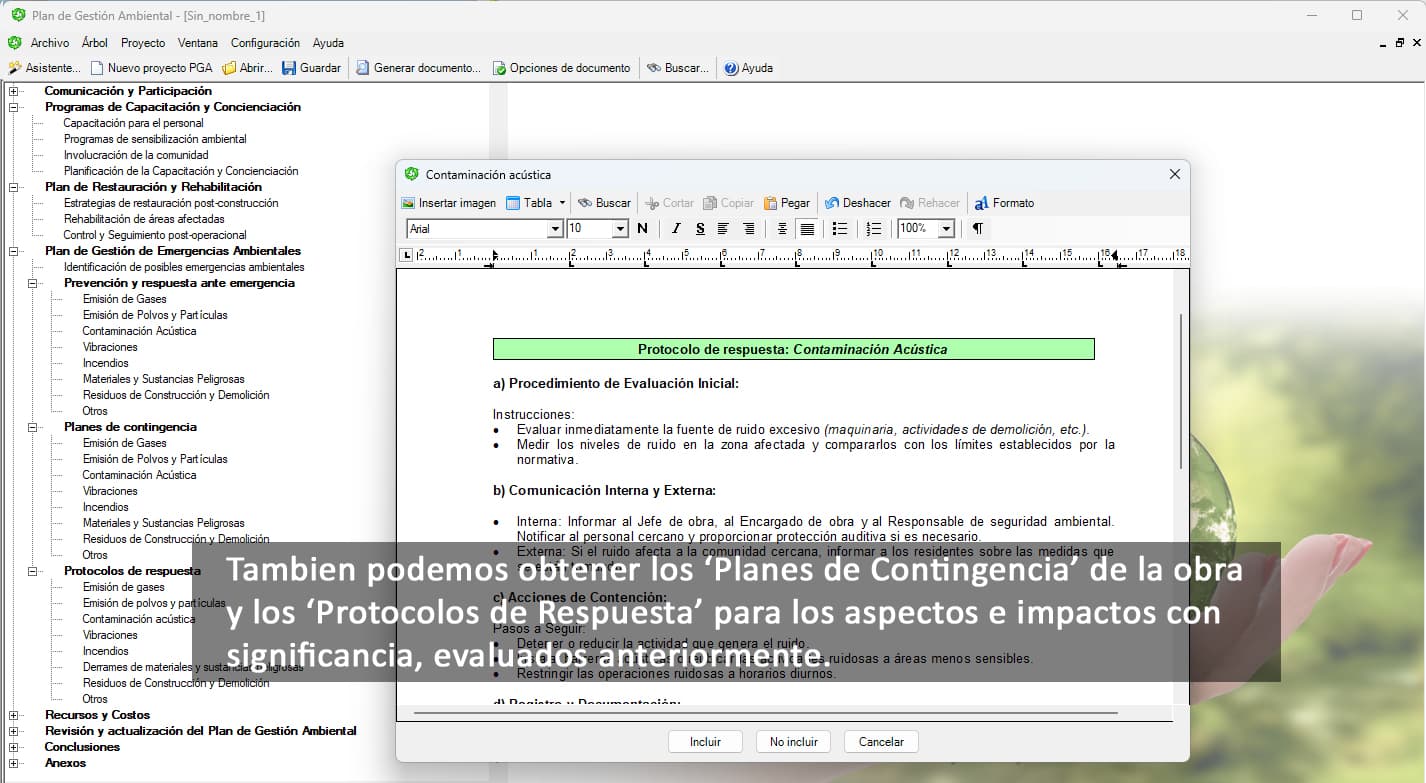1426x783 pixels.
Task: Click Pegar clipboard button
Action: click(787, 203)
